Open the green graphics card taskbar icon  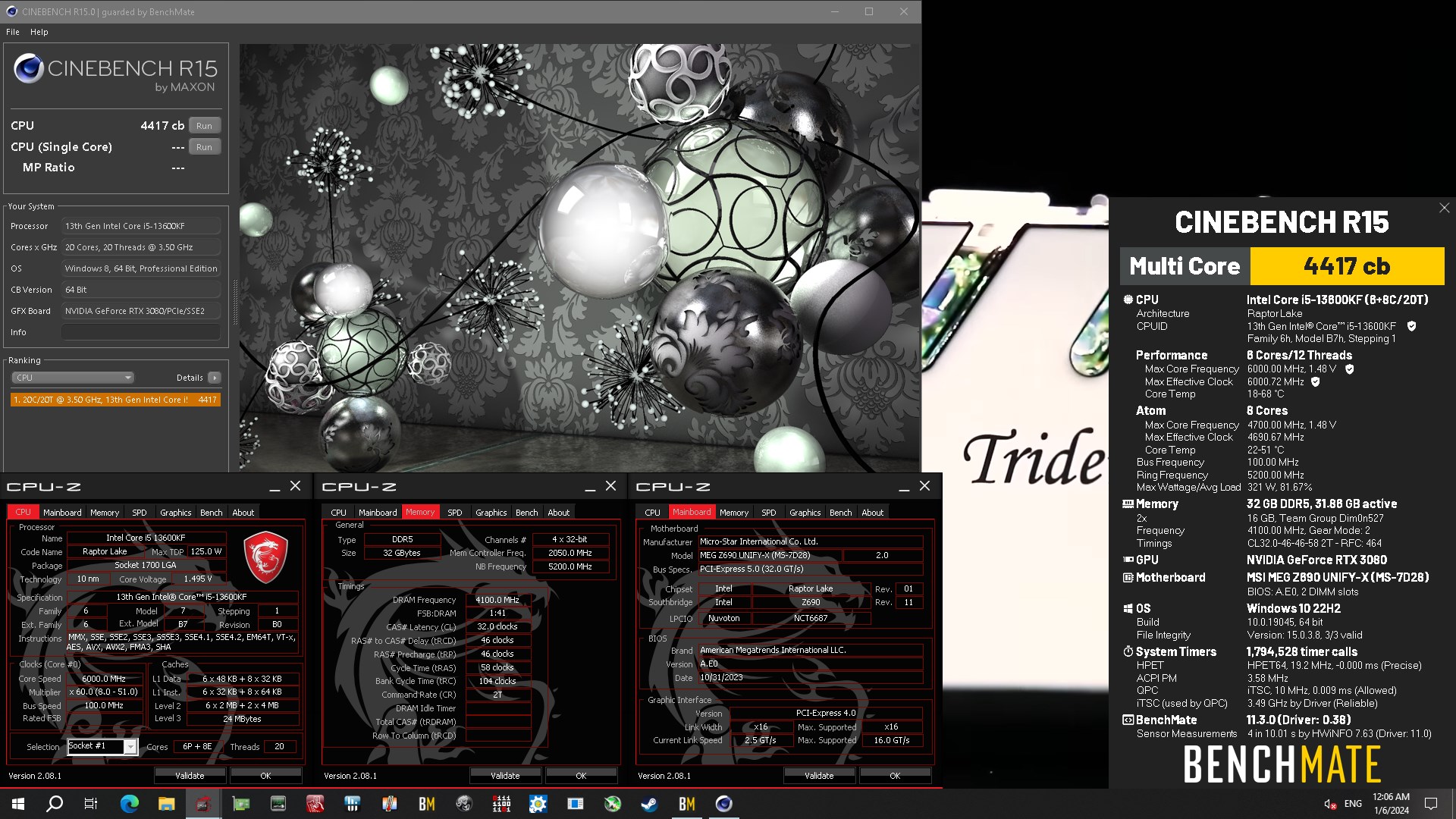point(241,804)
